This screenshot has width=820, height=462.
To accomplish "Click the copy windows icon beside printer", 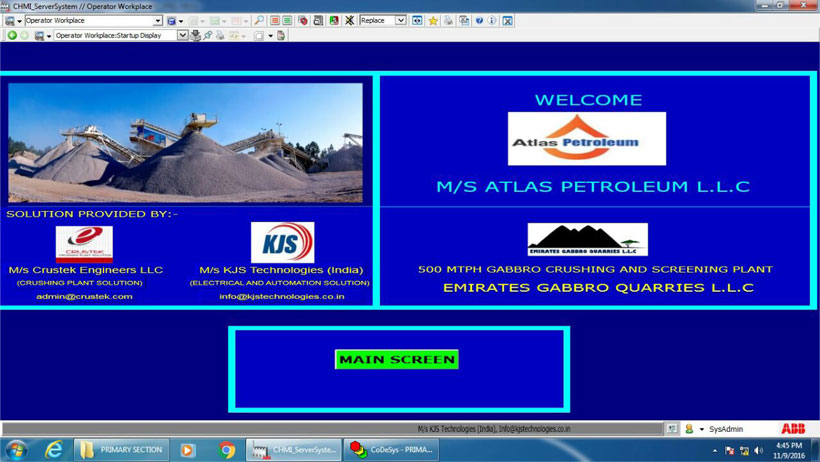I will pos(464,20).
